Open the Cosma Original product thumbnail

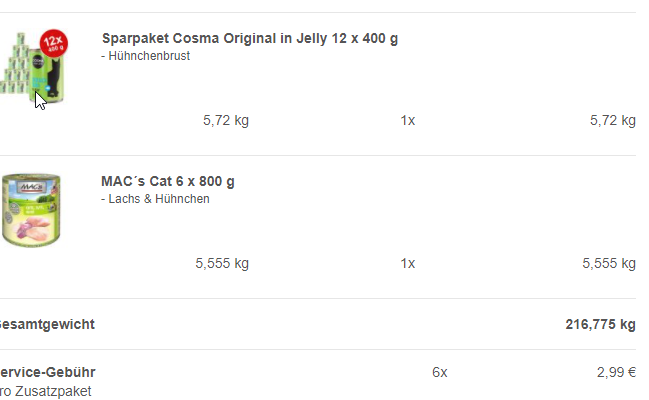pos(33,66)
